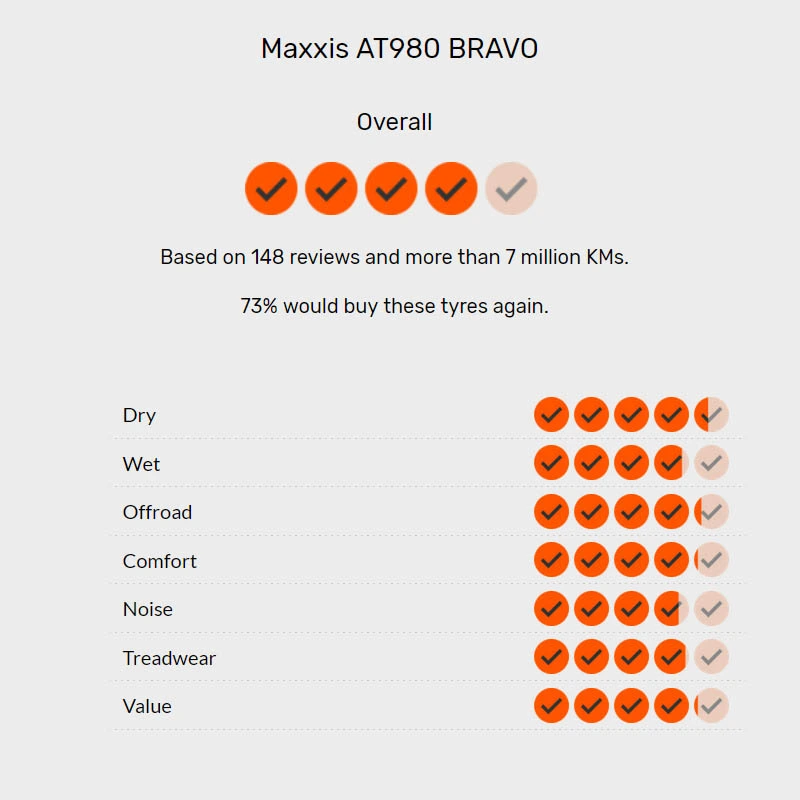Click the first checkmark circle in Wet row
The image size is (800, 800).
pos(552,463)
